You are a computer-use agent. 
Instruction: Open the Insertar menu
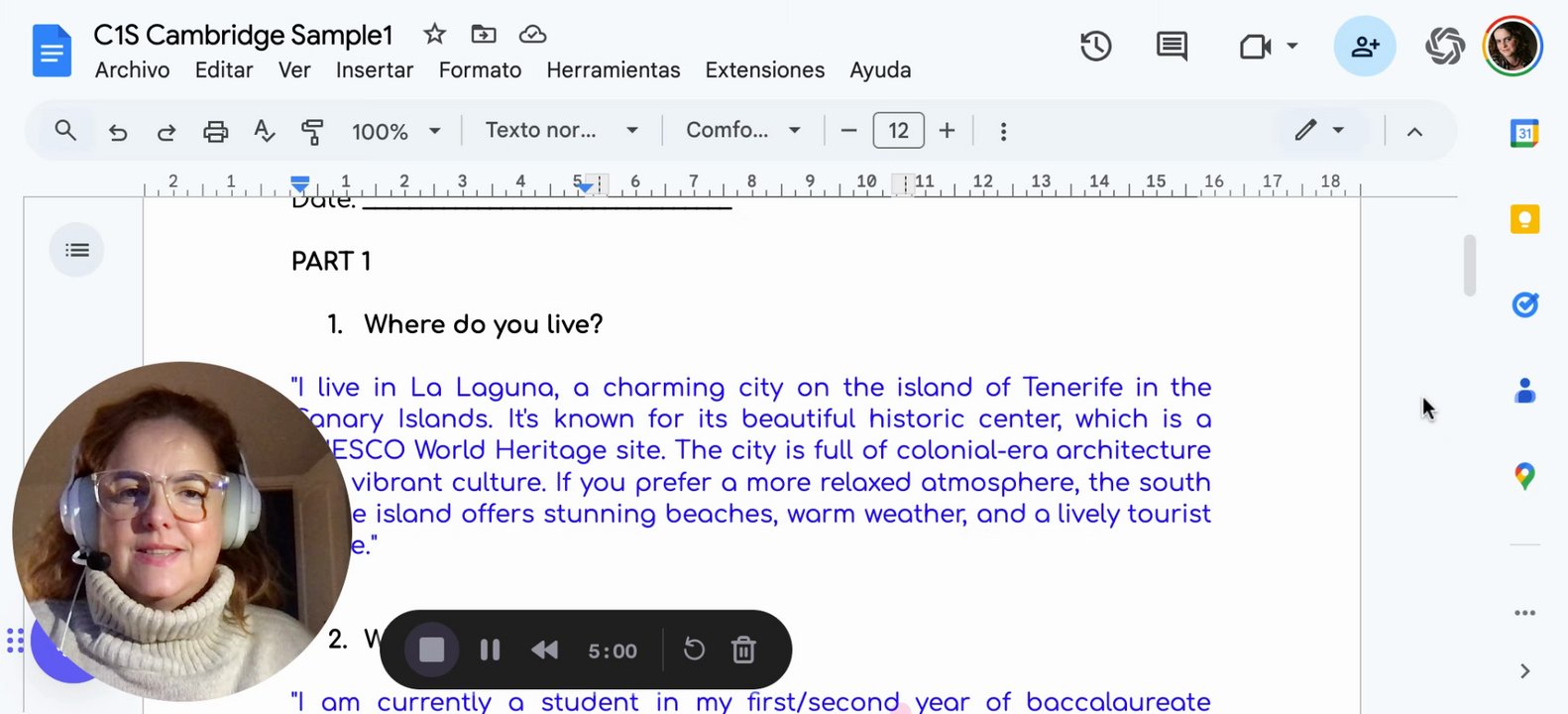click(x=375, y=70)
